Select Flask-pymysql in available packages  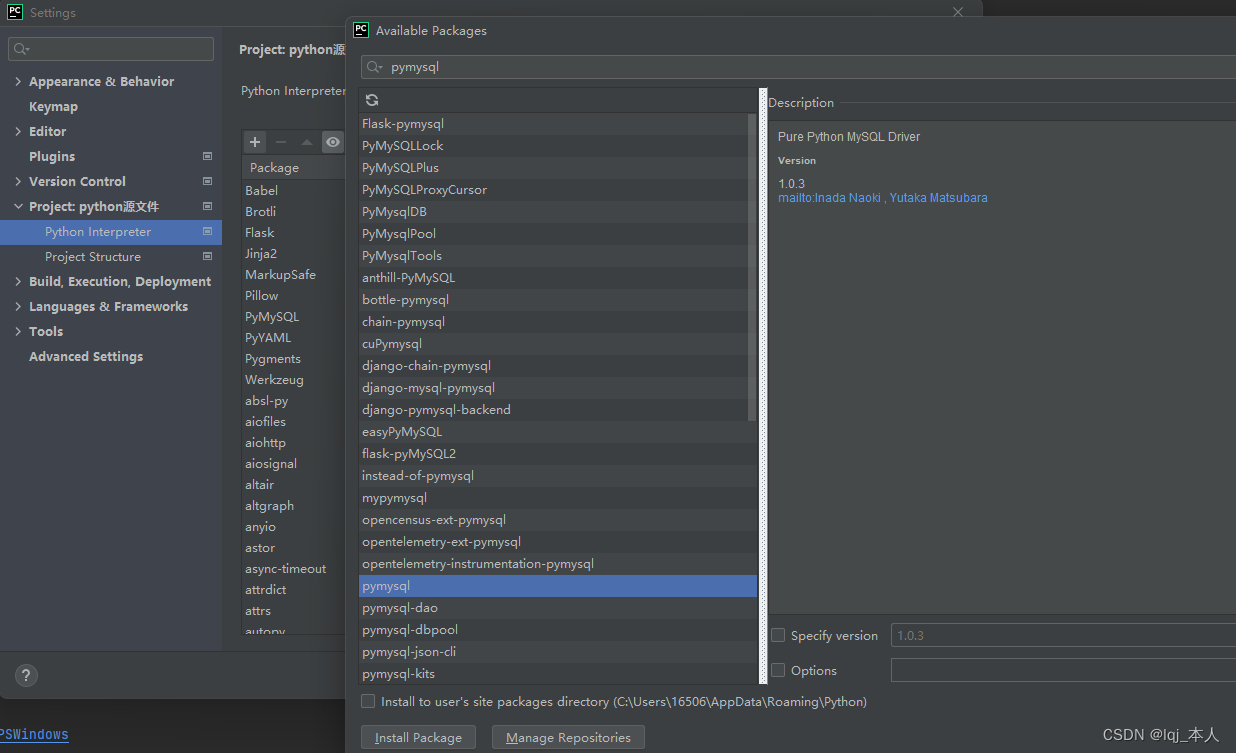(x=553, y=124)
